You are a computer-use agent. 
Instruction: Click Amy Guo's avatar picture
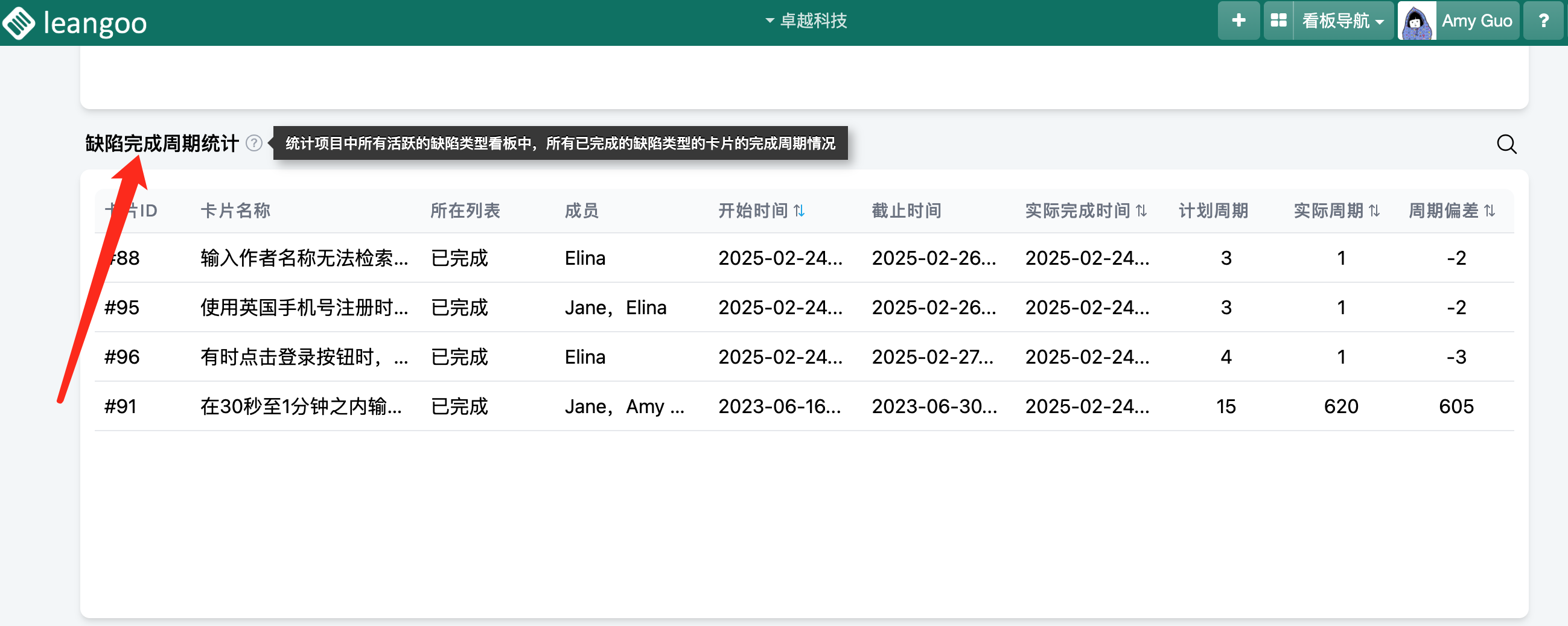pos(1417,21)
